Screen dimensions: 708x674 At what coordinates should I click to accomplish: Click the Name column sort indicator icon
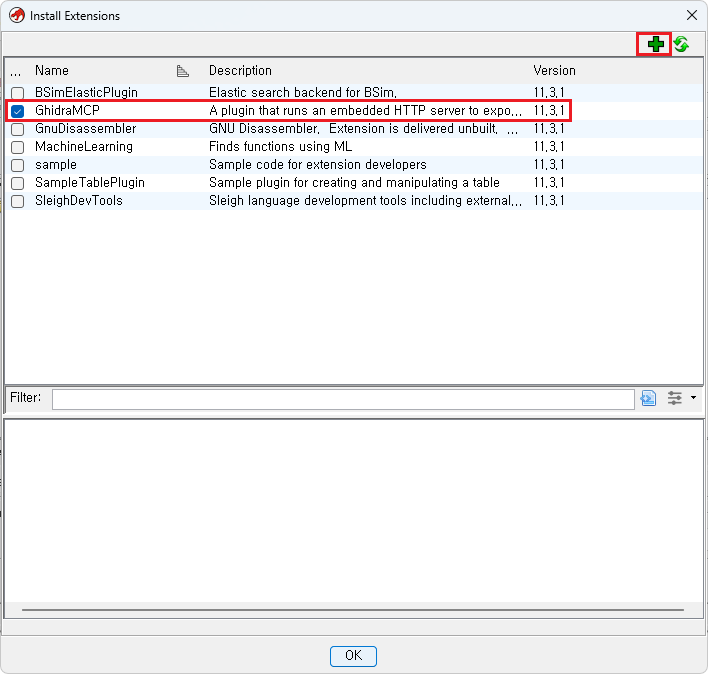[182, 71]
